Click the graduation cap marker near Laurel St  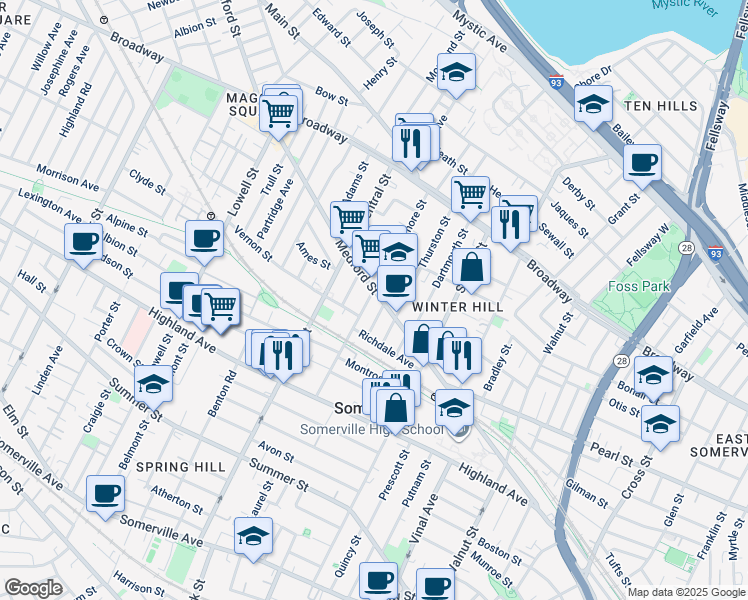(x=254, y=536)
